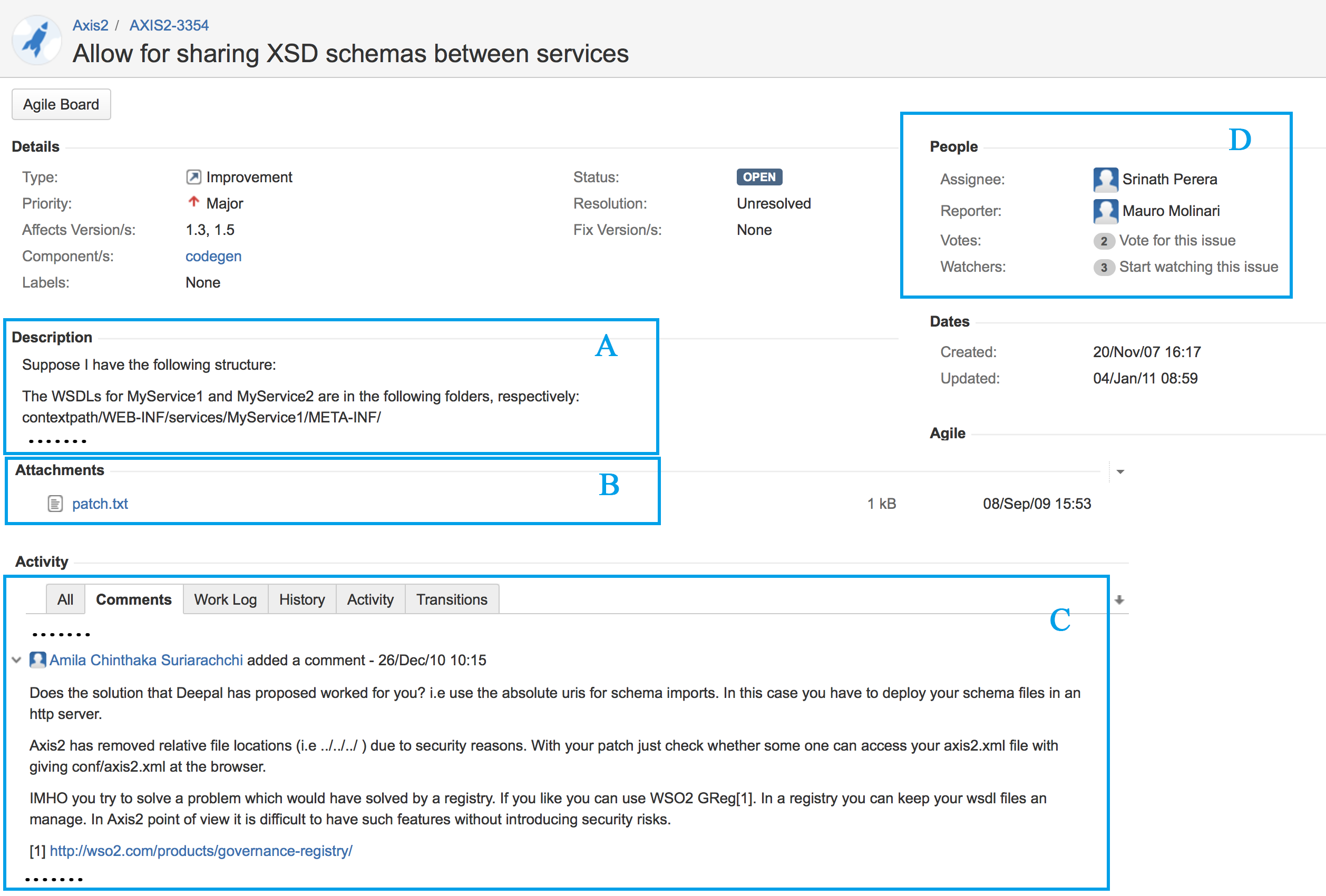Open the Work Log tab

pos(226,599)
